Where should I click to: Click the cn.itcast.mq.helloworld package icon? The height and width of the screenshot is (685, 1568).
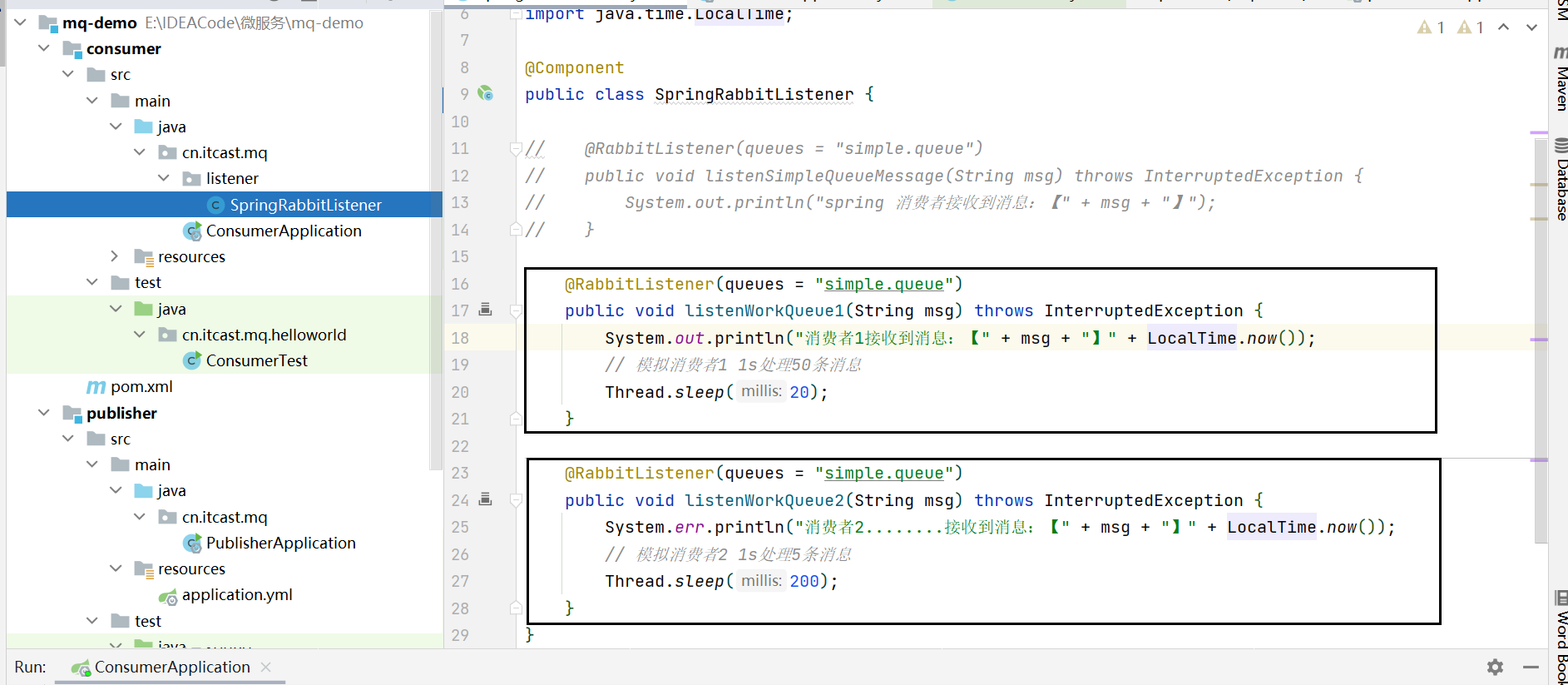tap(168, 335)
